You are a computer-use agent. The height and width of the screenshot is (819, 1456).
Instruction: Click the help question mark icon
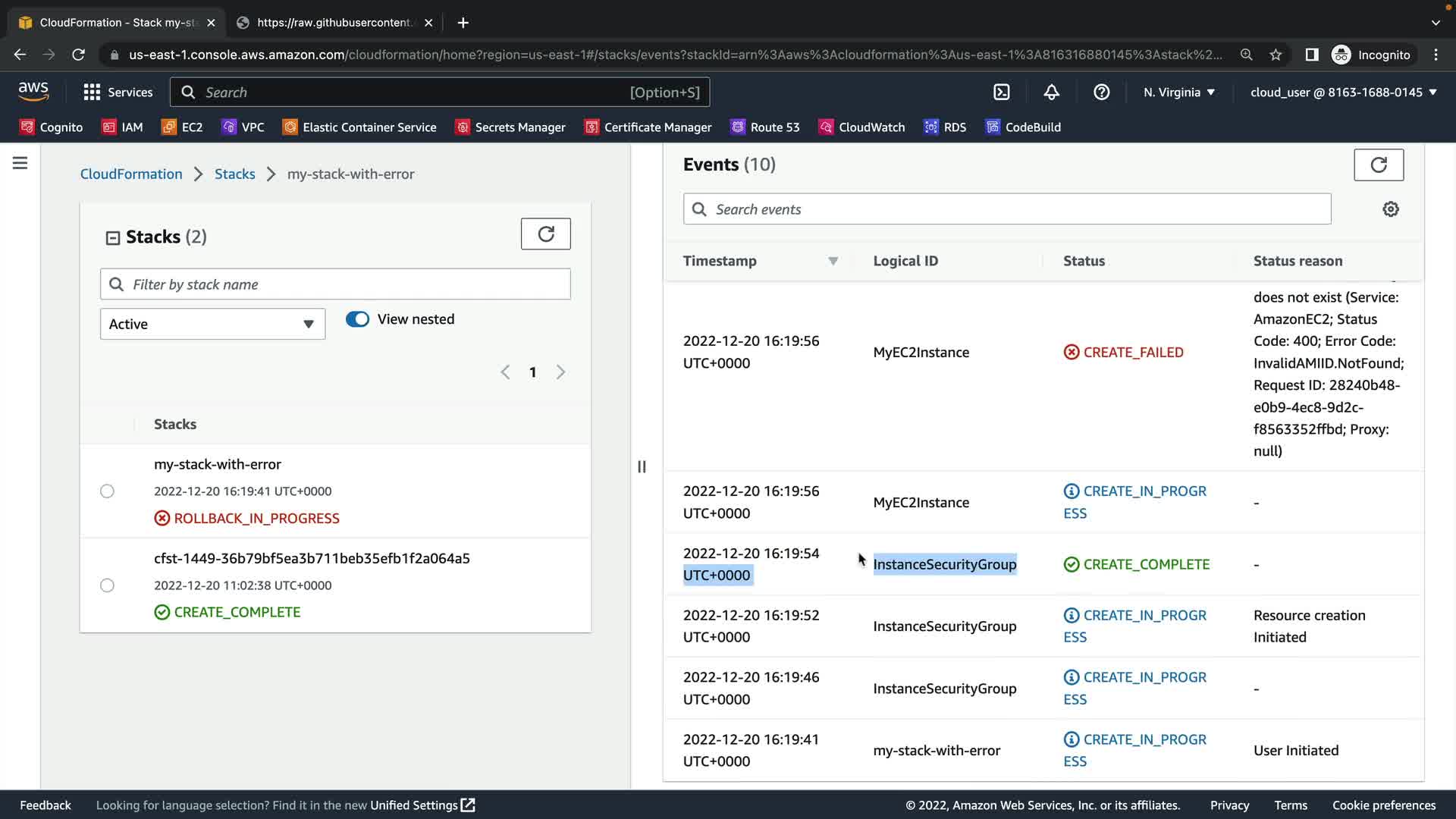pos(1101,93)
